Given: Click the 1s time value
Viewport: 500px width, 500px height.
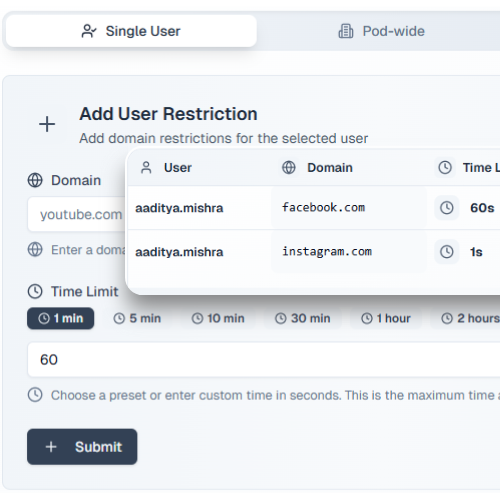Looking at the screenshot, I should (x=476, y=252).
